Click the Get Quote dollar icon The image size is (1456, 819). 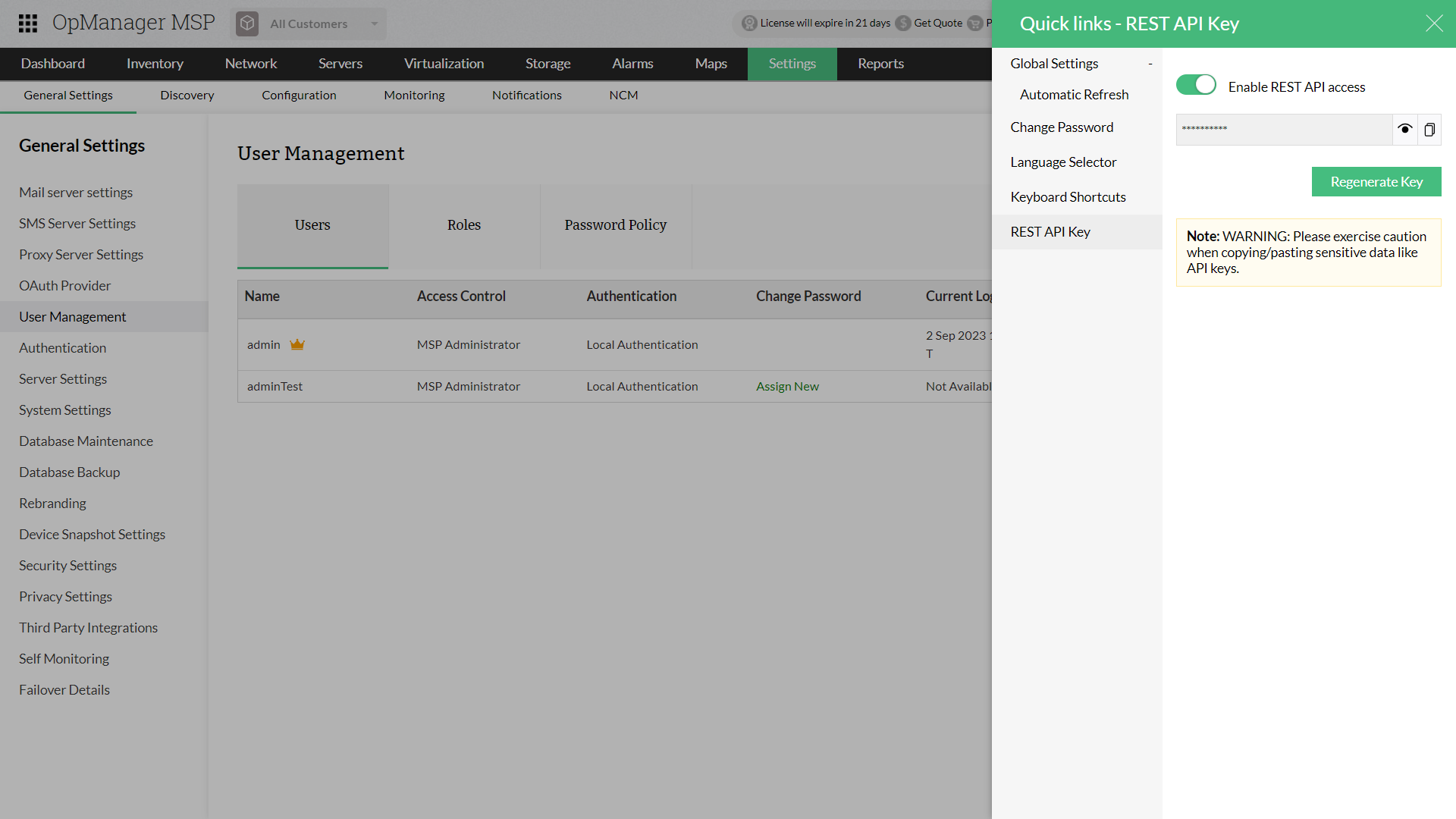pos(903,24)
